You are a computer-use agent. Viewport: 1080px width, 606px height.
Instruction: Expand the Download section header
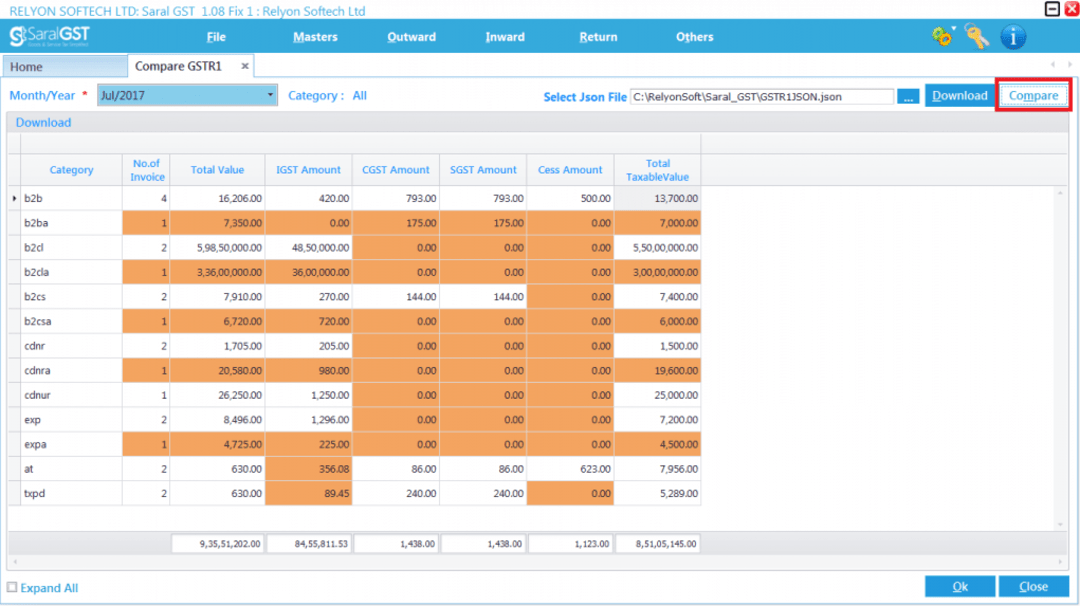click(43, 122)
